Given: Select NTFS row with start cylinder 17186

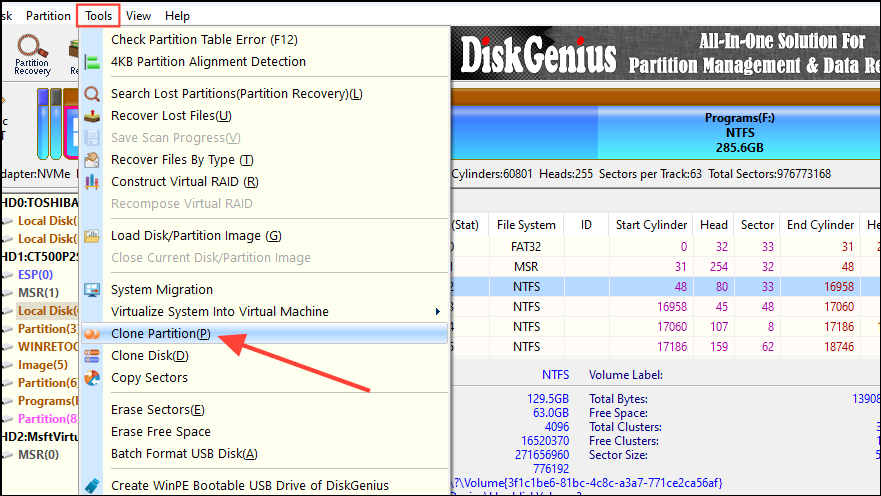Looking at the screenshot, I should click(666, 347).
